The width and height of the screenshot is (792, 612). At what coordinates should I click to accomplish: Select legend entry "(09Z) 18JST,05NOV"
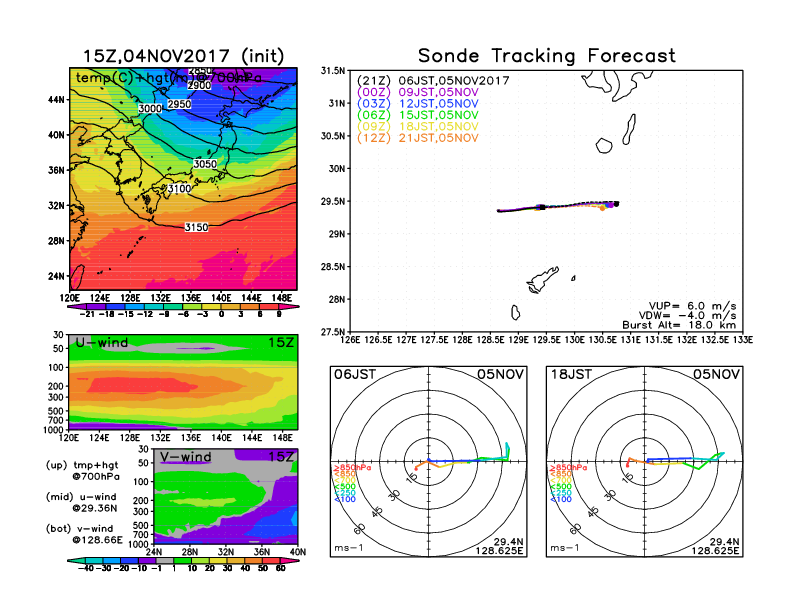coord(417,127)
